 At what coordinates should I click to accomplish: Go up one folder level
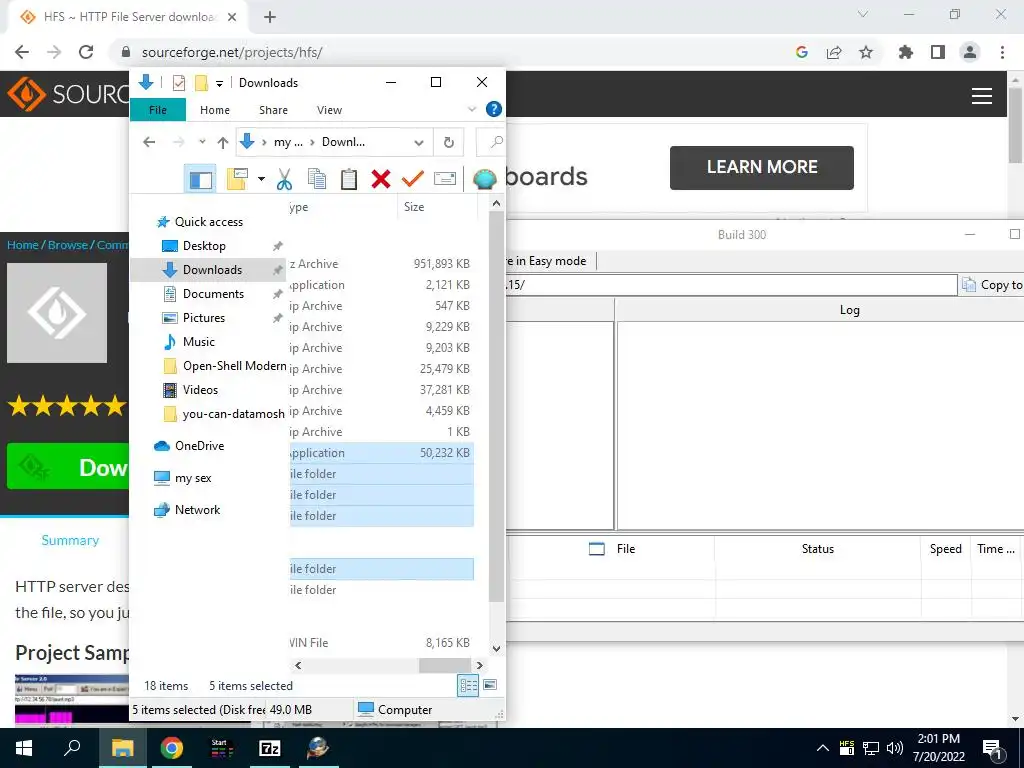point(223,142)
